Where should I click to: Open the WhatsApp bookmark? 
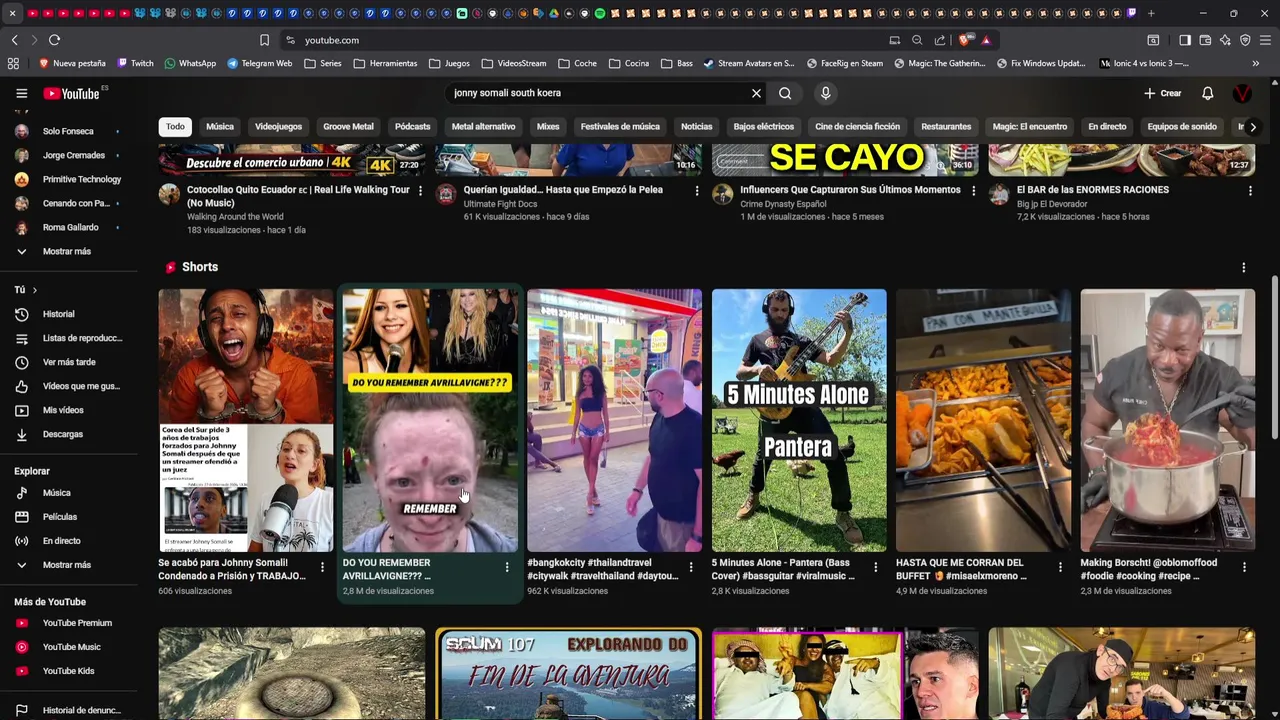(x=190, y=63)
